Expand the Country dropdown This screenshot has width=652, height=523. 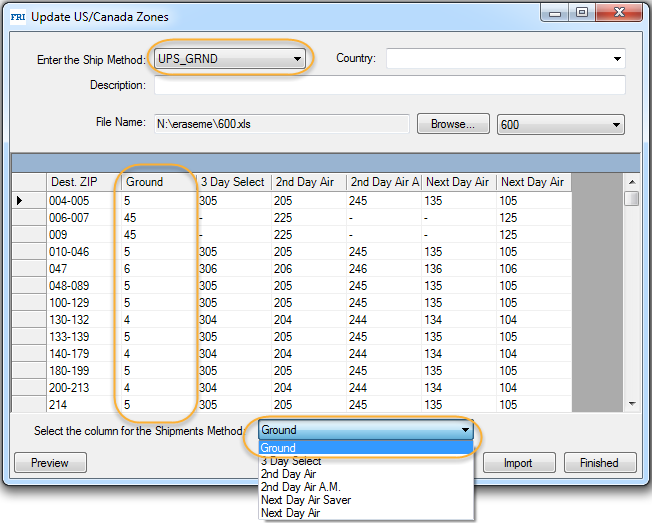pos(505,59)
